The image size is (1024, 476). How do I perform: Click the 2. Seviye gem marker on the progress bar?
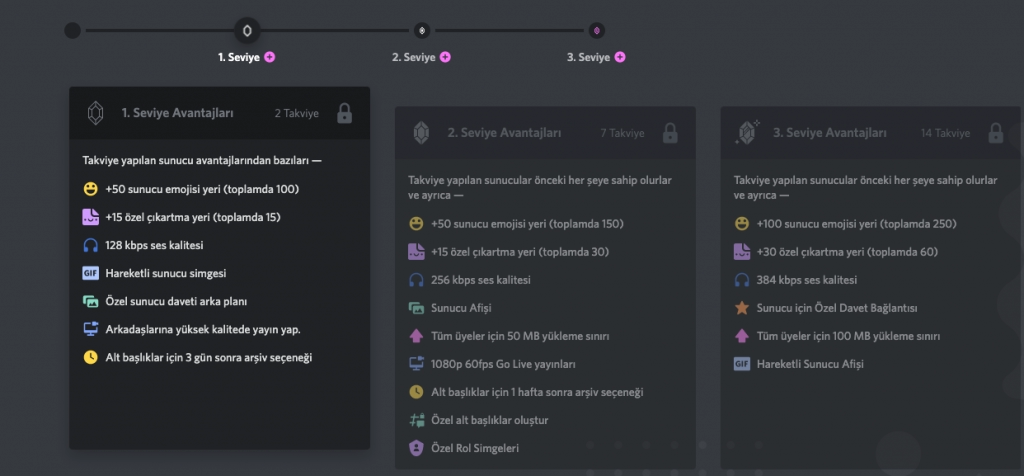click(x=422, y=30)
